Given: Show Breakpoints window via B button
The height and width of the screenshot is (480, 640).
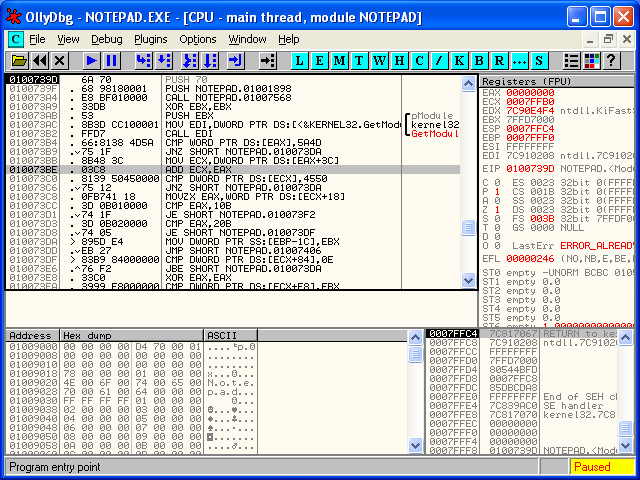Looking at the screenshot, I should (x=479, y=61).
